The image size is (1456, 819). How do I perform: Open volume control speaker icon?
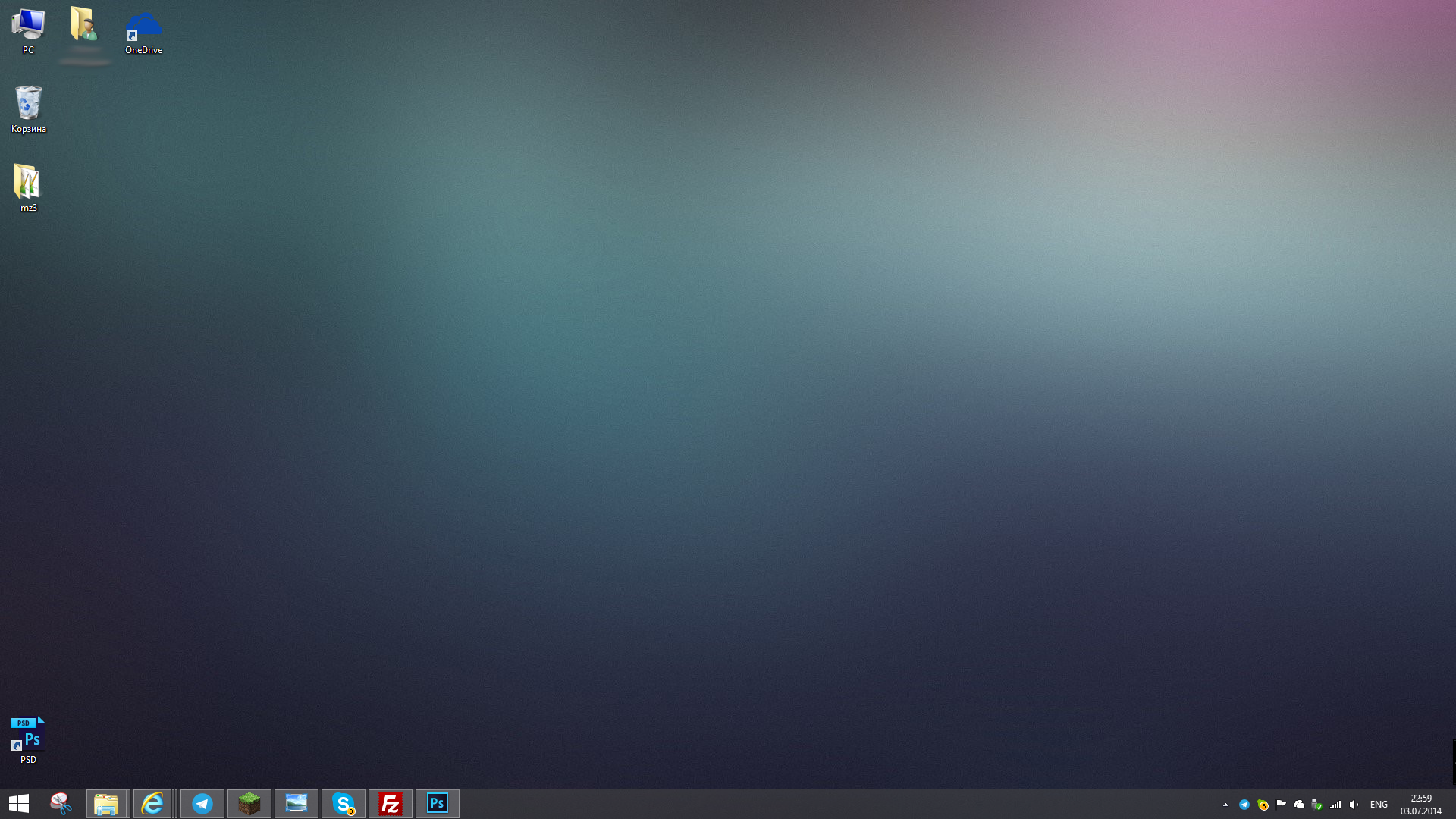pos(1354,805)
